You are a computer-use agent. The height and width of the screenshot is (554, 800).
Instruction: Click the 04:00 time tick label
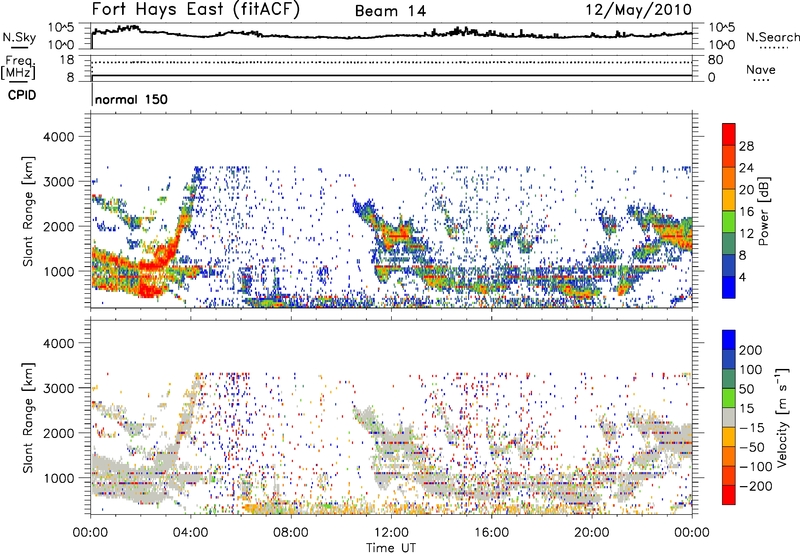click(x=191, y=533)
